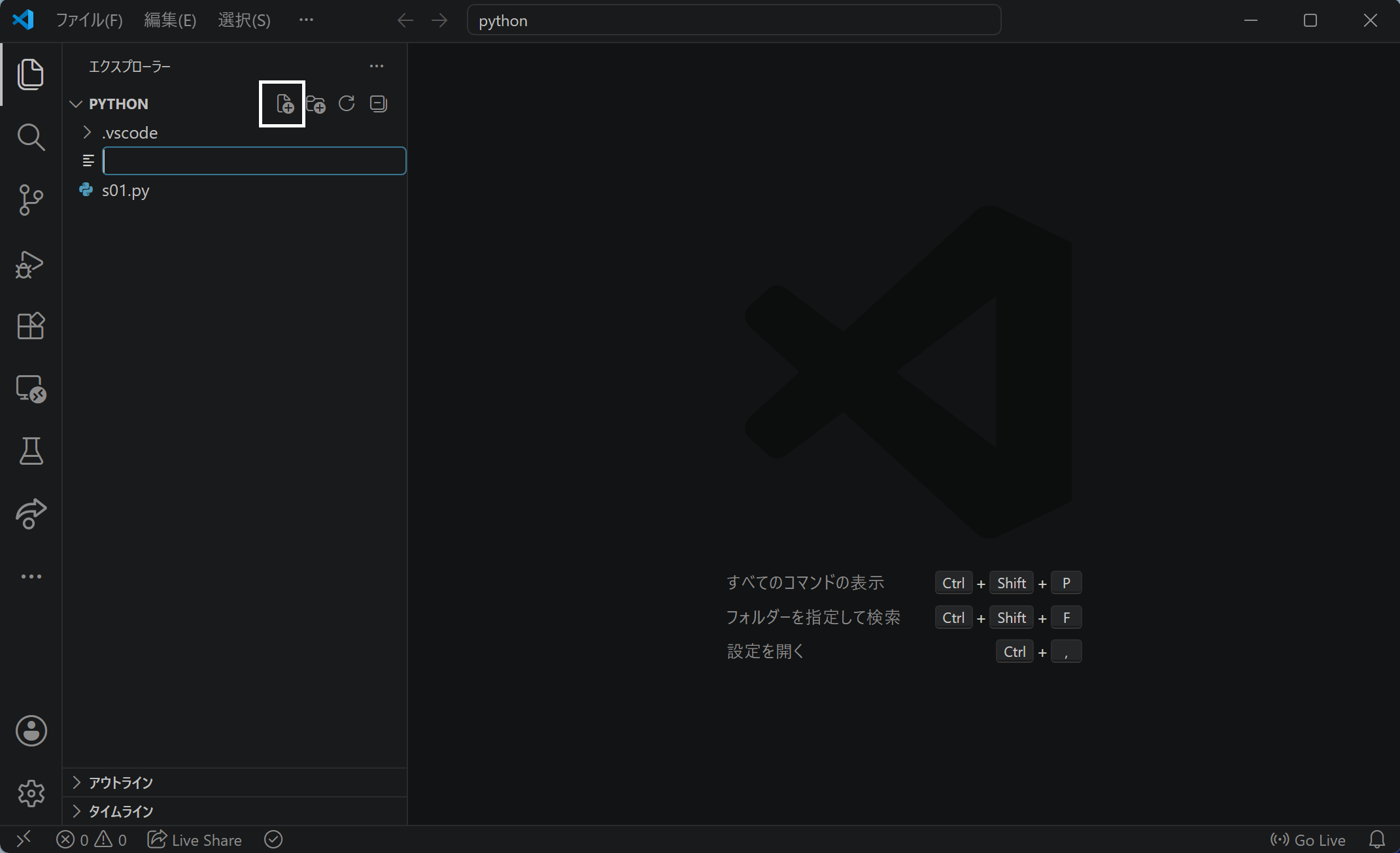Open the 編集(E) menu
1400x853 pixels.
(170, 20)
